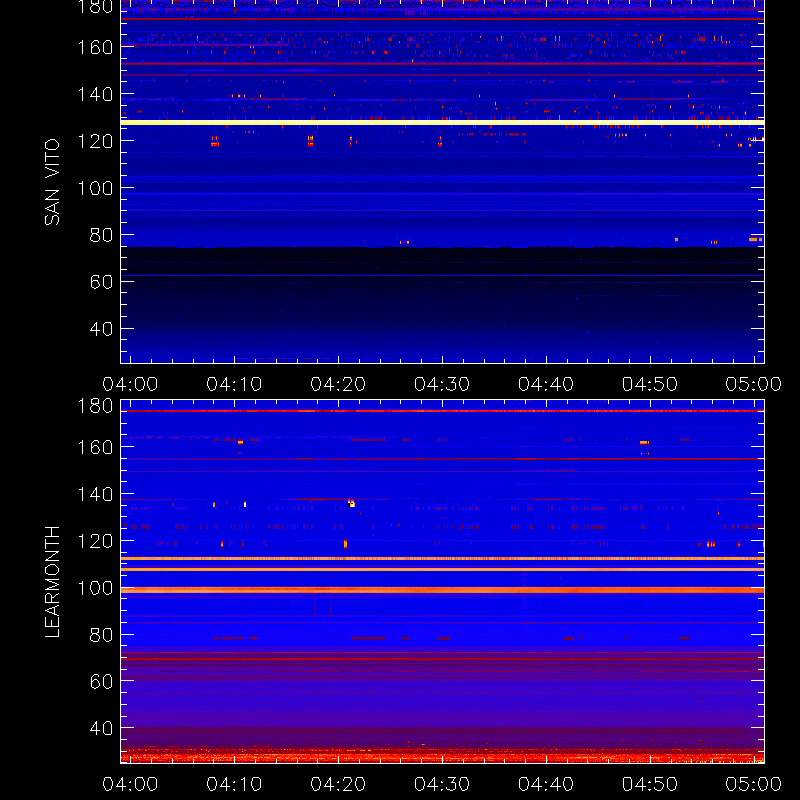Select the 120 tick label on San Vito plot
This screenshot has height=800, width=800.
95,141
